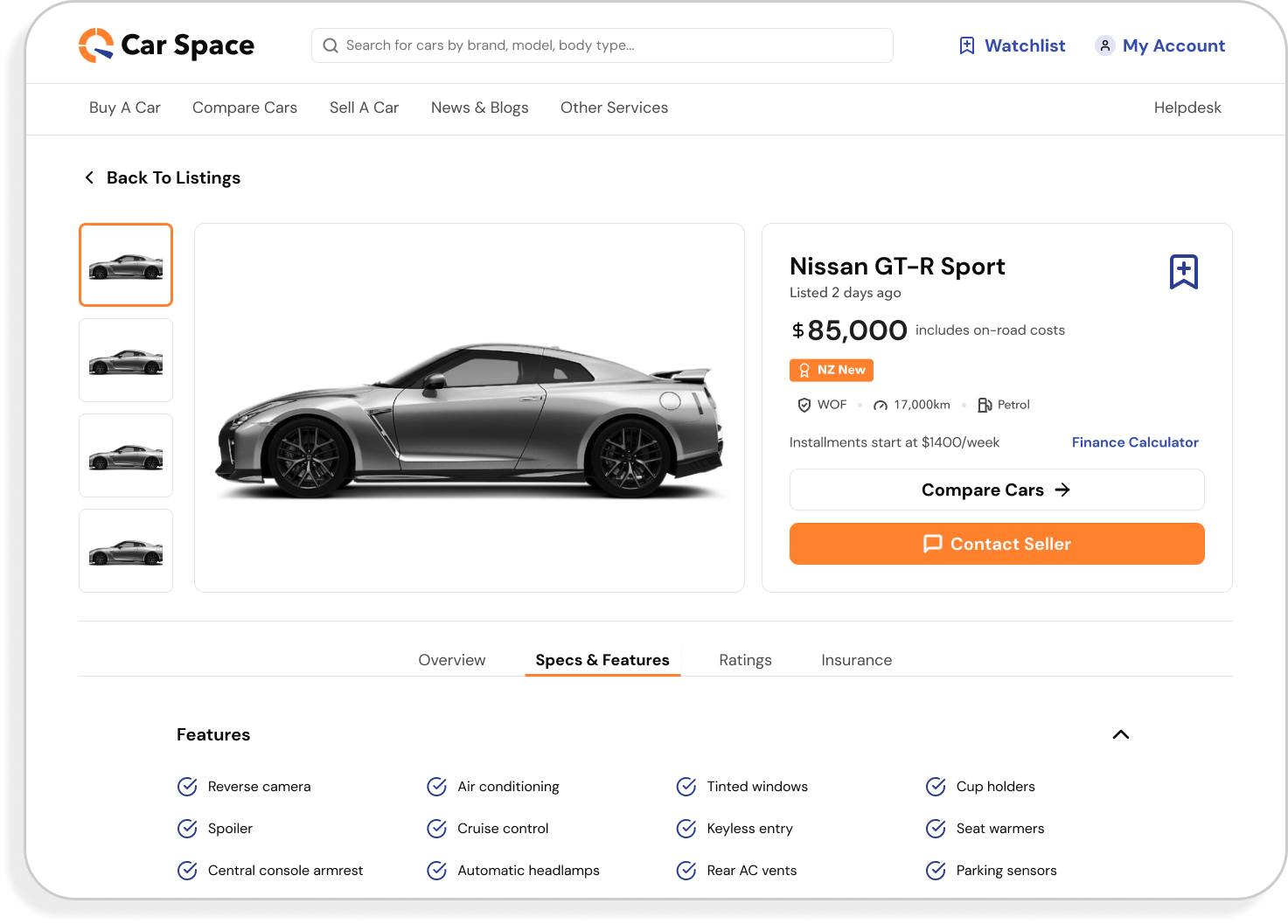Open the Other Services menu
The height and width of the screenshot is (924, 1288).
pyautogui.click(x=614, y=108)
